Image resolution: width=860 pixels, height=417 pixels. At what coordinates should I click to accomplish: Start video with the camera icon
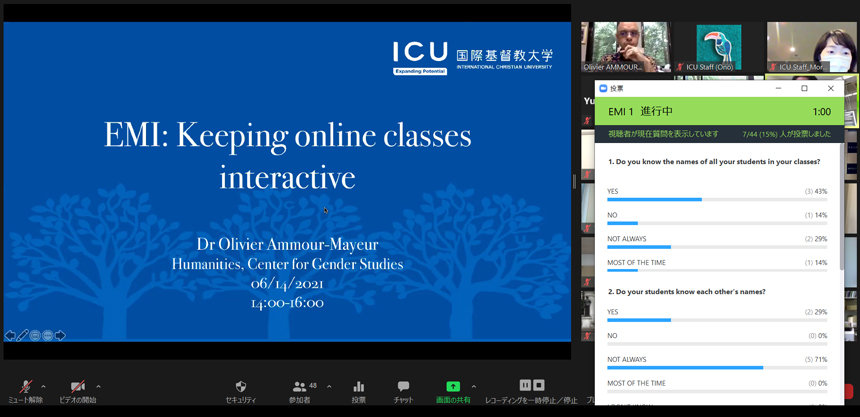(78, 387)
